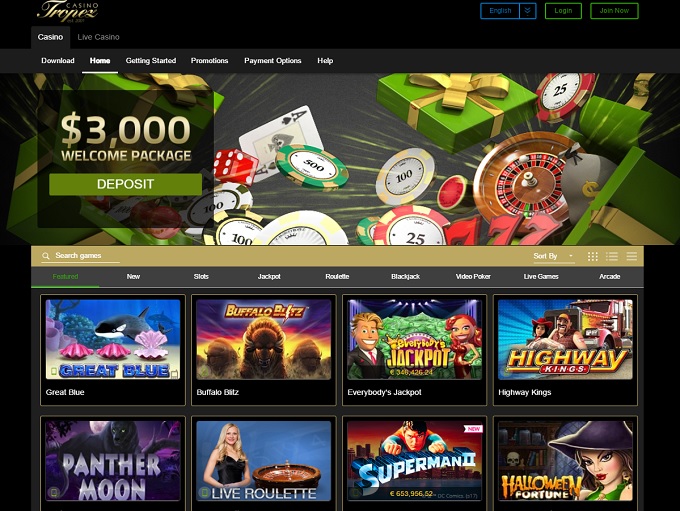Select the Jackpot category tab

[269, 277]
